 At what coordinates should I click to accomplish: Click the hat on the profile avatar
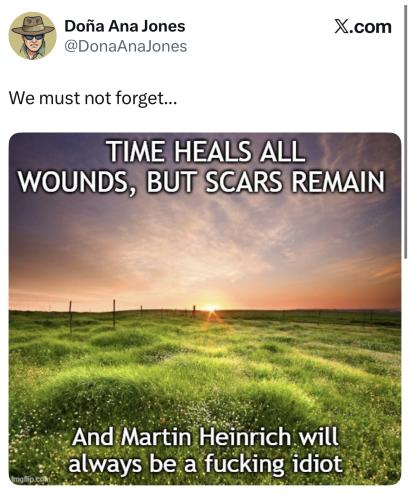coord(33,27)
